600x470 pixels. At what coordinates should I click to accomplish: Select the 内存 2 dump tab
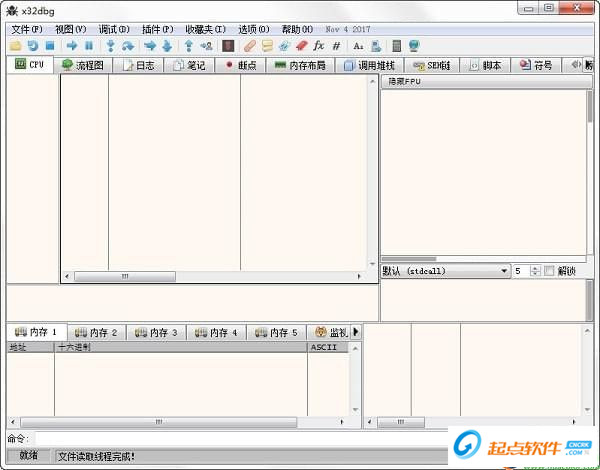tap(97, 333)
